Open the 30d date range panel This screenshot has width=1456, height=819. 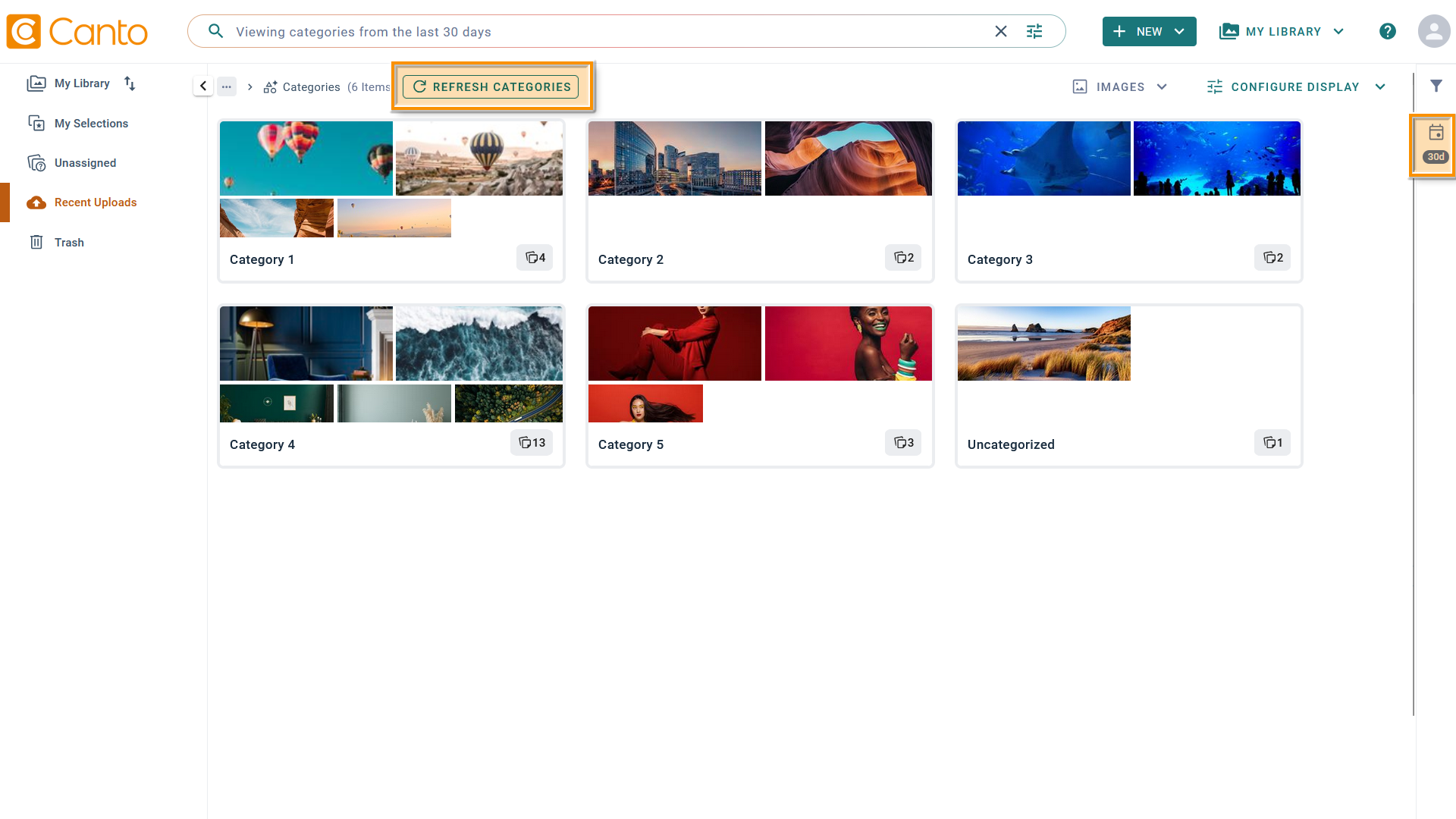click(1435, 144)
